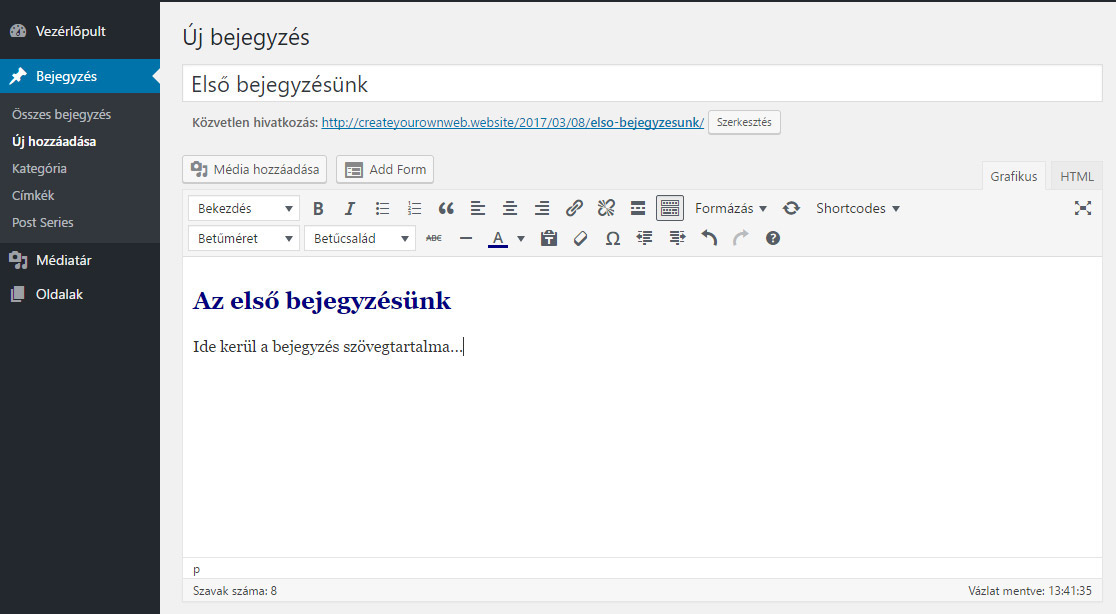Remove link with the unlink icon

coord(606,208)
